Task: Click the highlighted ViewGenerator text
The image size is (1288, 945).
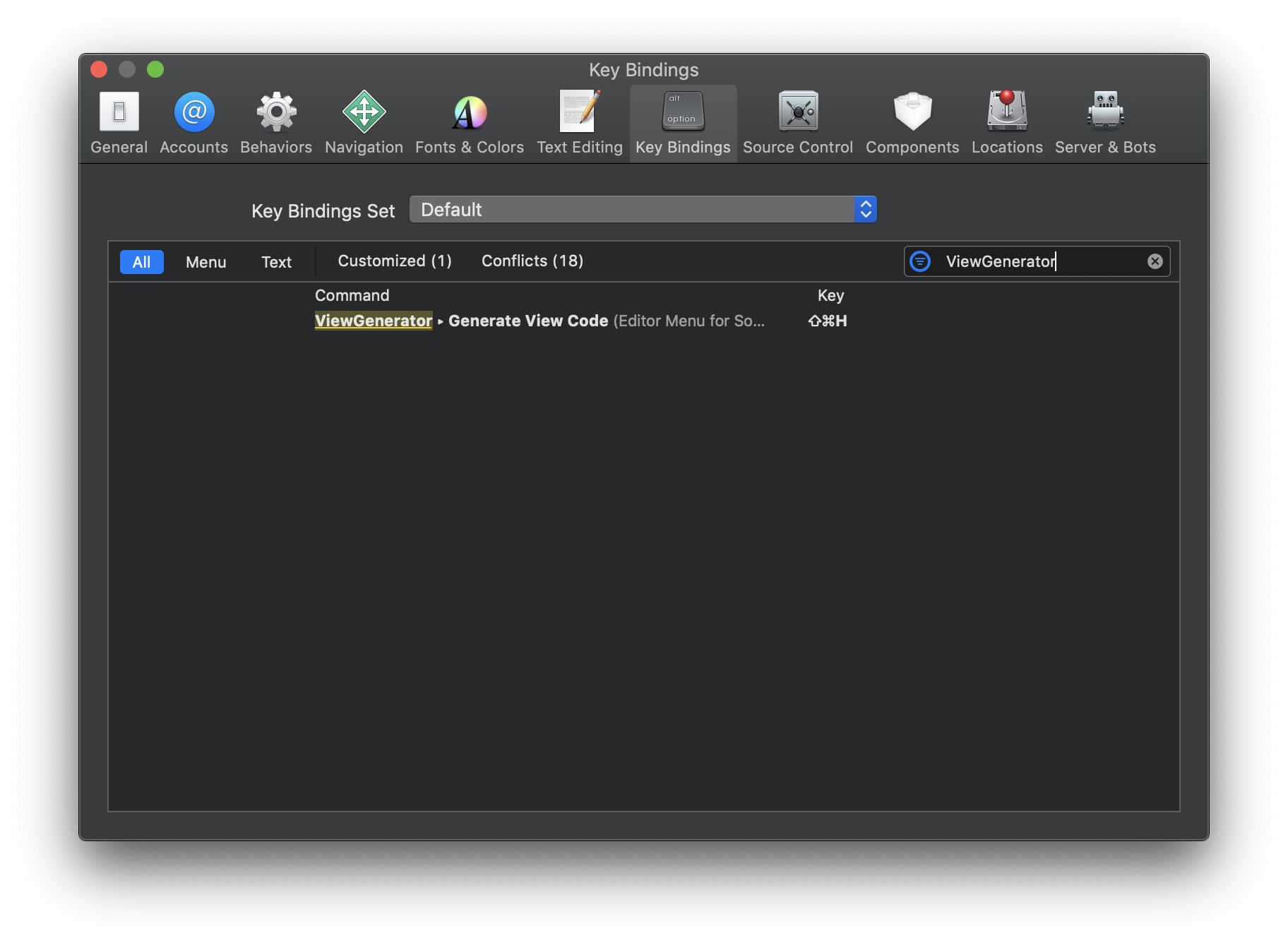Action: pyautogui.click(x=374, y=321)
